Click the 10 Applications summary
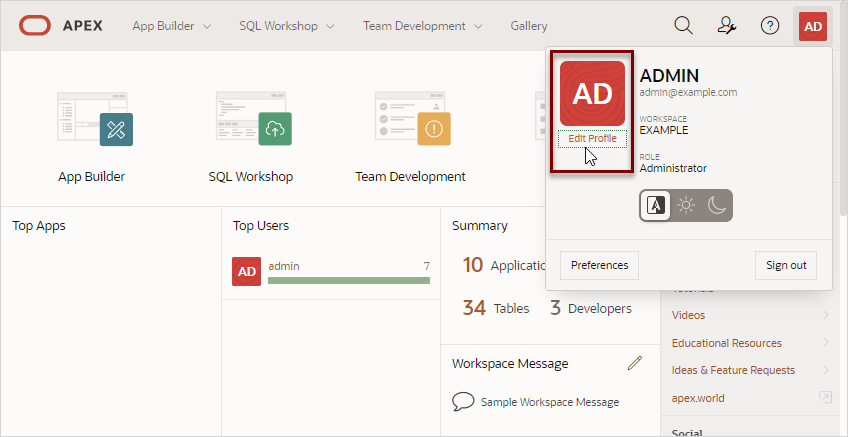 coord(504,265)
